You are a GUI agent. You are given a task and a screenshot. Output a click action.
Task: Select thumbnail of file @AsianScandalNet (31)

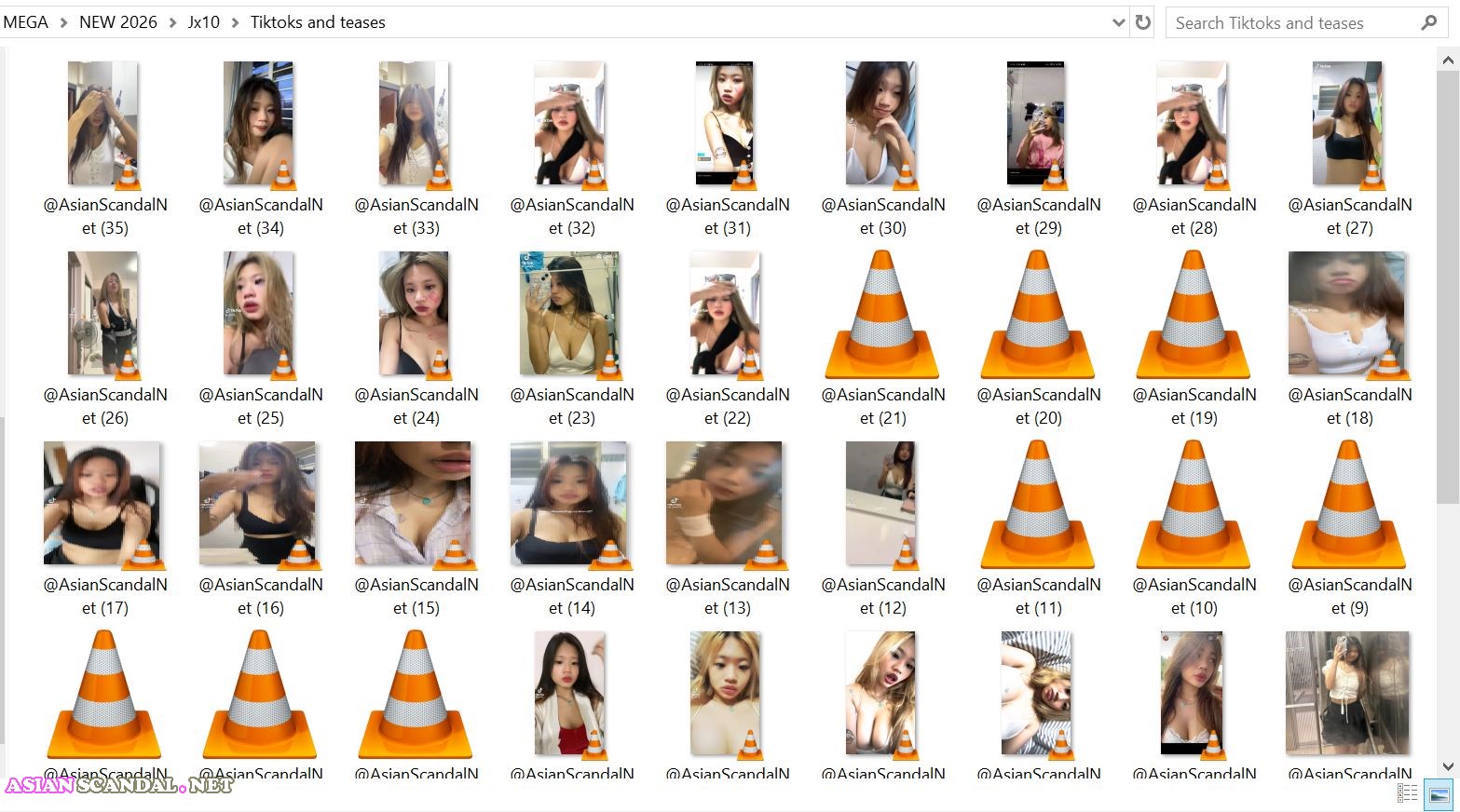727,125
